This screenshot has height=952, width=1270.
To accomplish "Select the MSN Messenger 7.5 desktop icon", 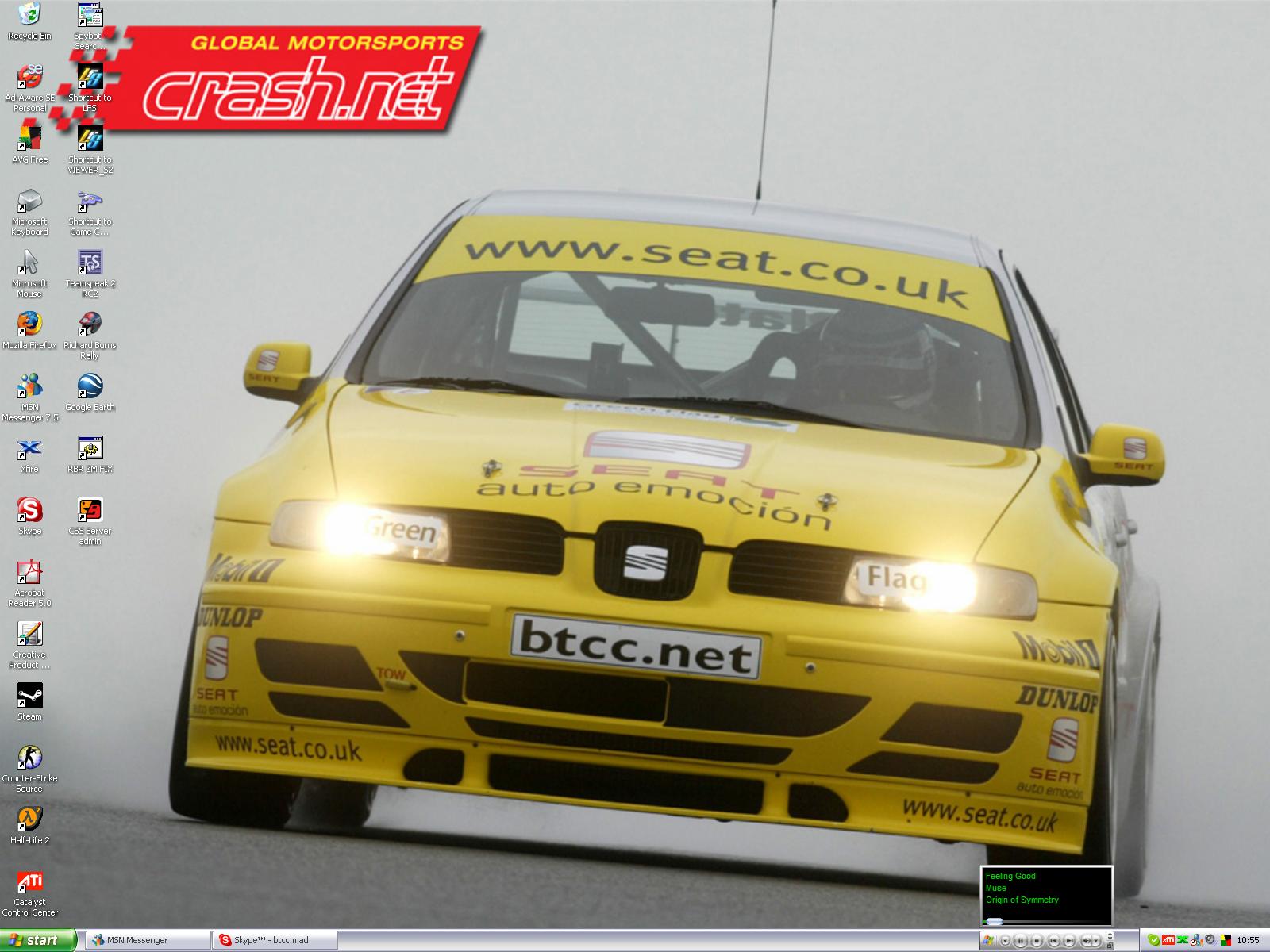I will pos(29,397).
